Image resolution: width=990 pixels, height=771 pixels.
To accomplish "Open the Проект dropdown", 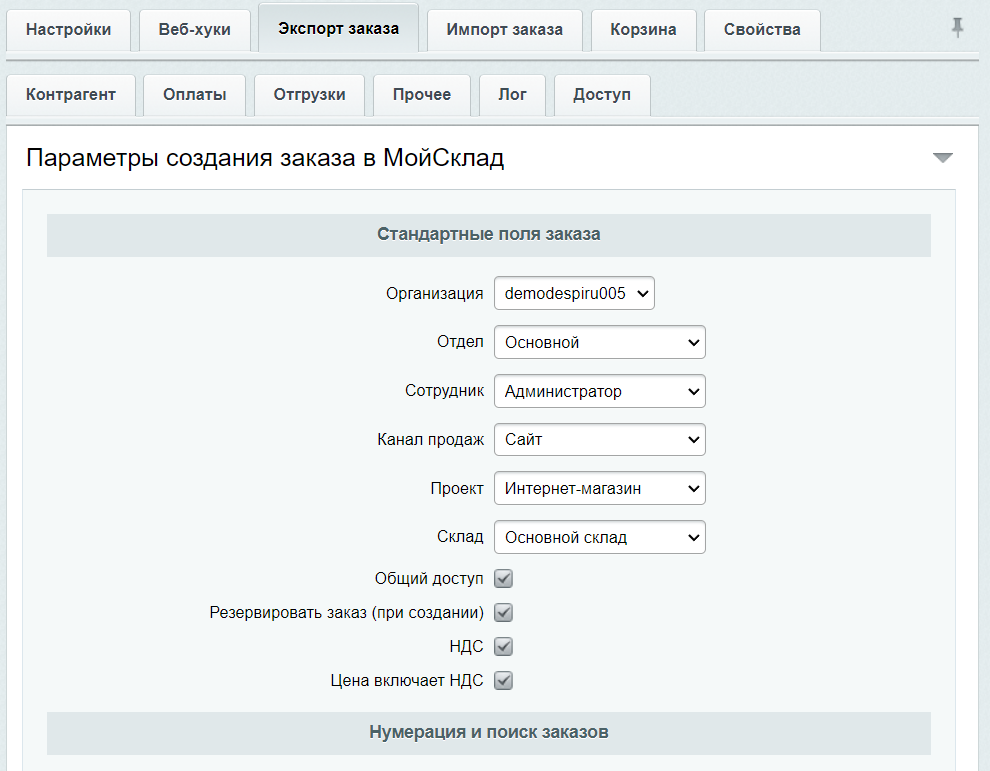I will 599,488.
